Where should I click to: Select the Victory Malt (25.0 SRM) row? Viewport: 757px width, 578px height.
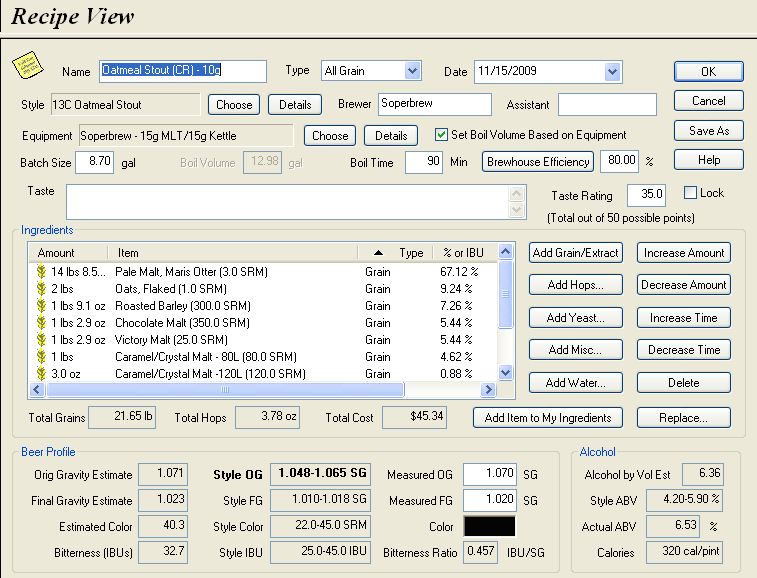tap(263, 340)
